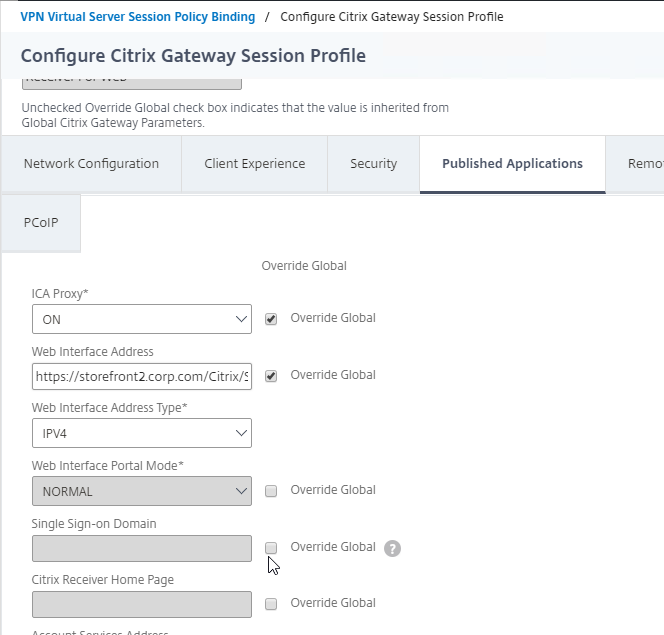
Task: Select the Published Applications tab
Action: click(x=512, y=164)
